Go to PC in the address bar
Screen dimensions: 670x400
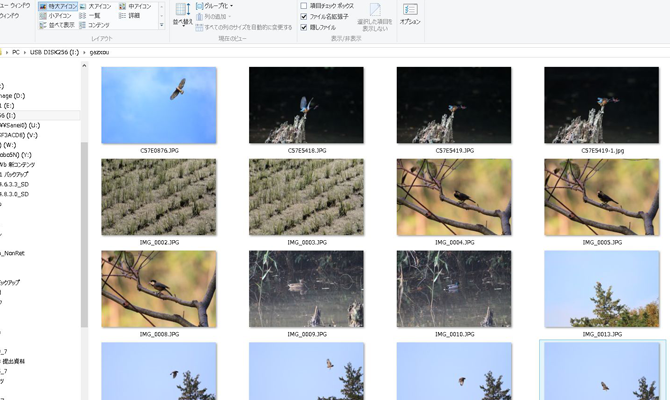pos(16,52)
